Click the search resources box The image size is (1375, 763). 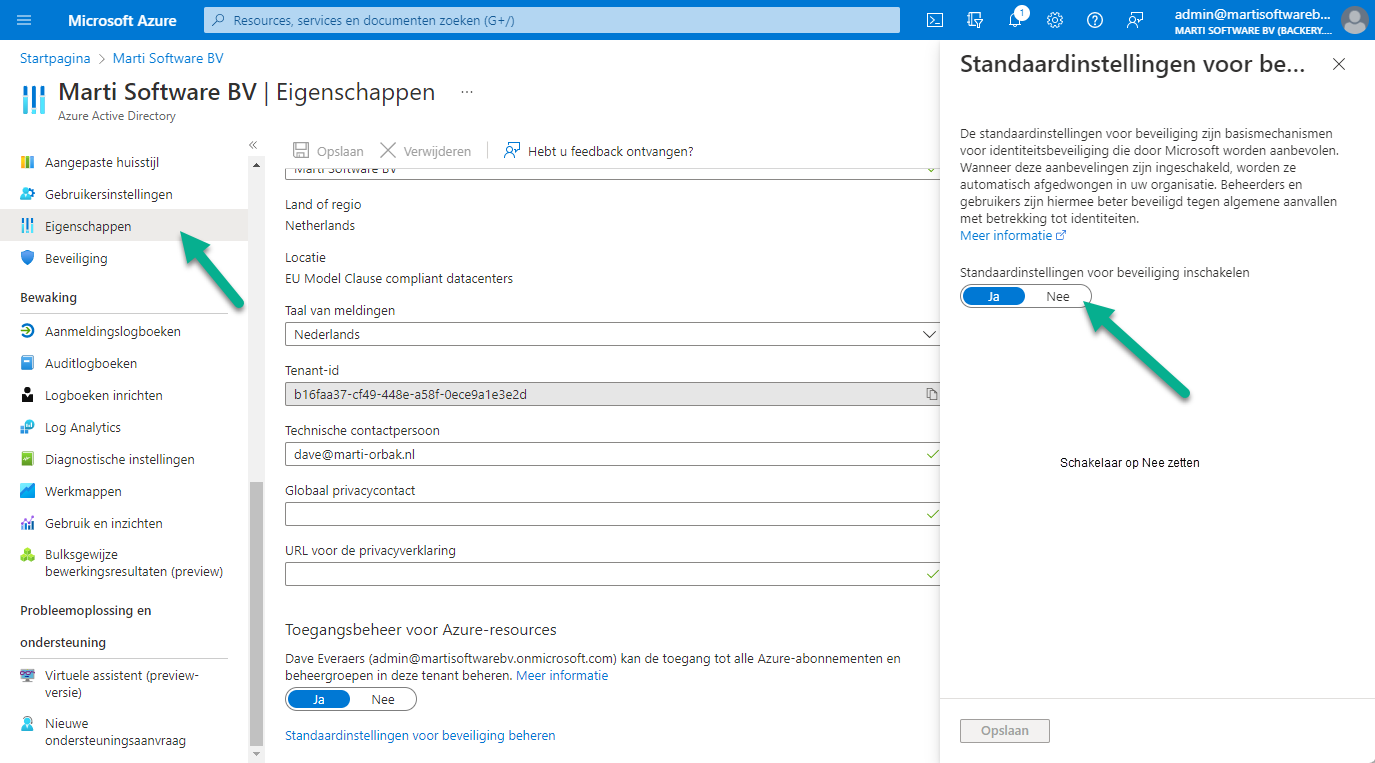tap(551, 20)
